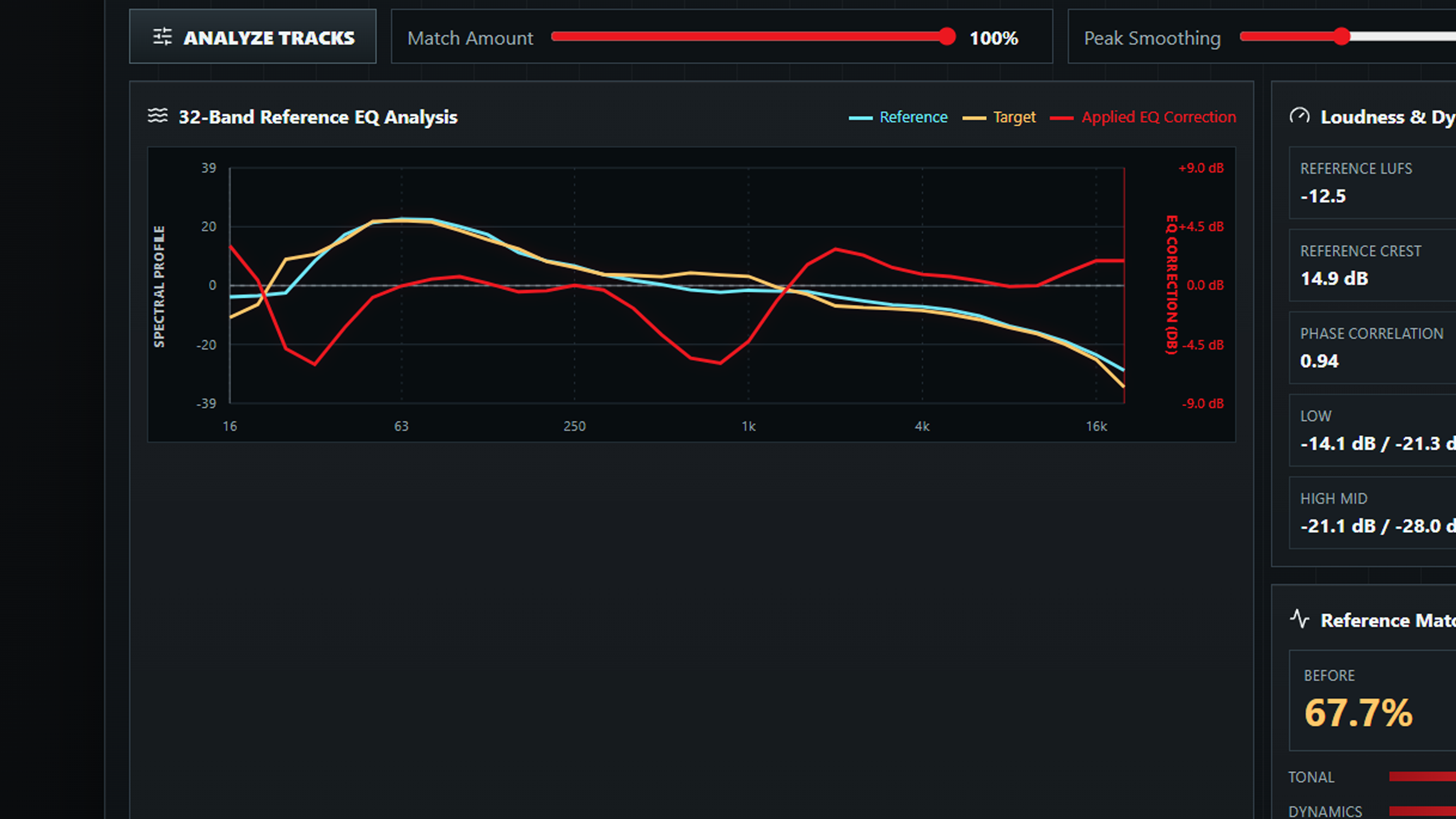Click the +9.0 dB correction axis label
Image resolution: width=1456 pixels, height=819 pixels.
[1201, 168]
